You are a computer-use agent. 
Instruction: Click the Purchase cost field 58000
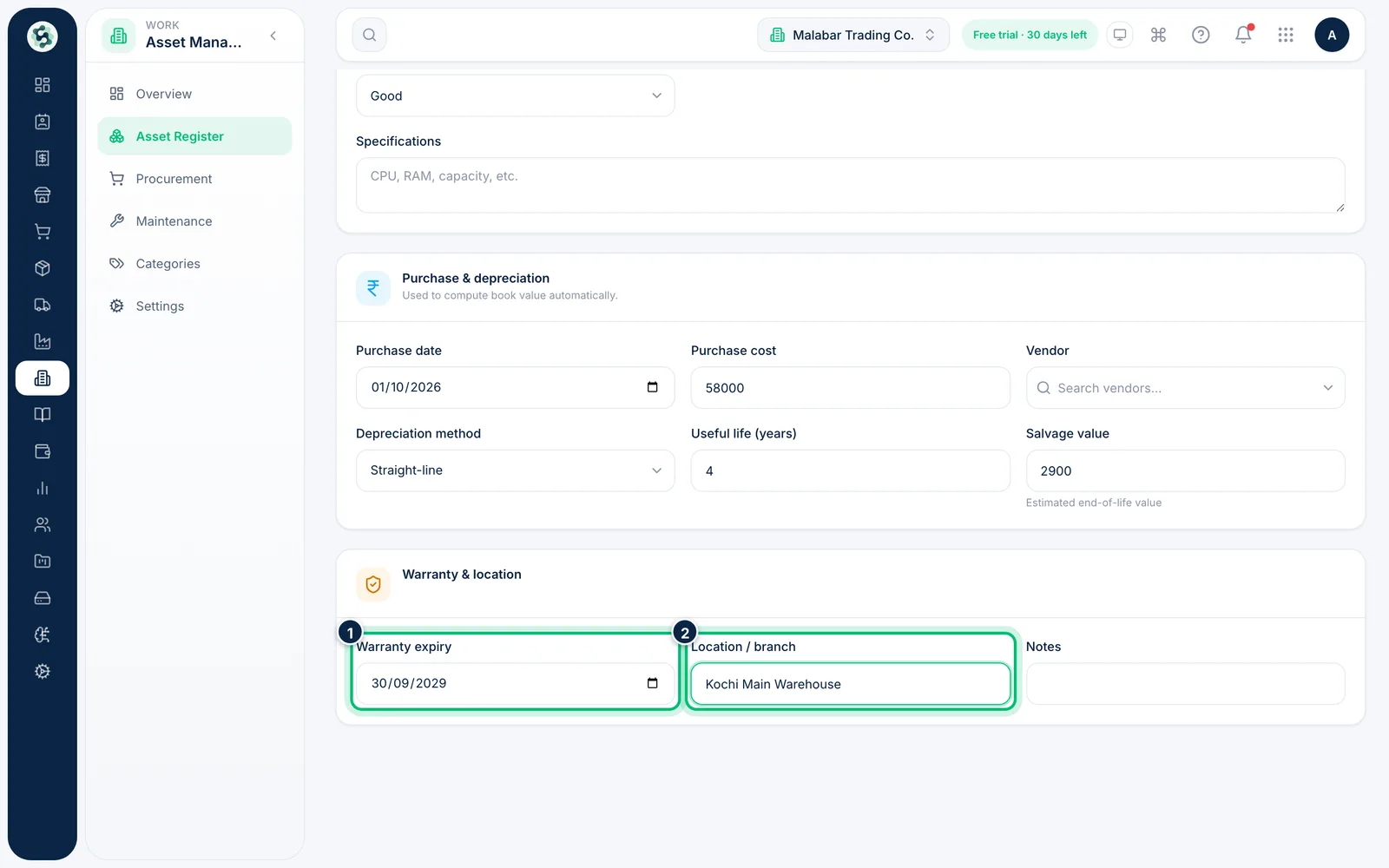pos(850,388)
